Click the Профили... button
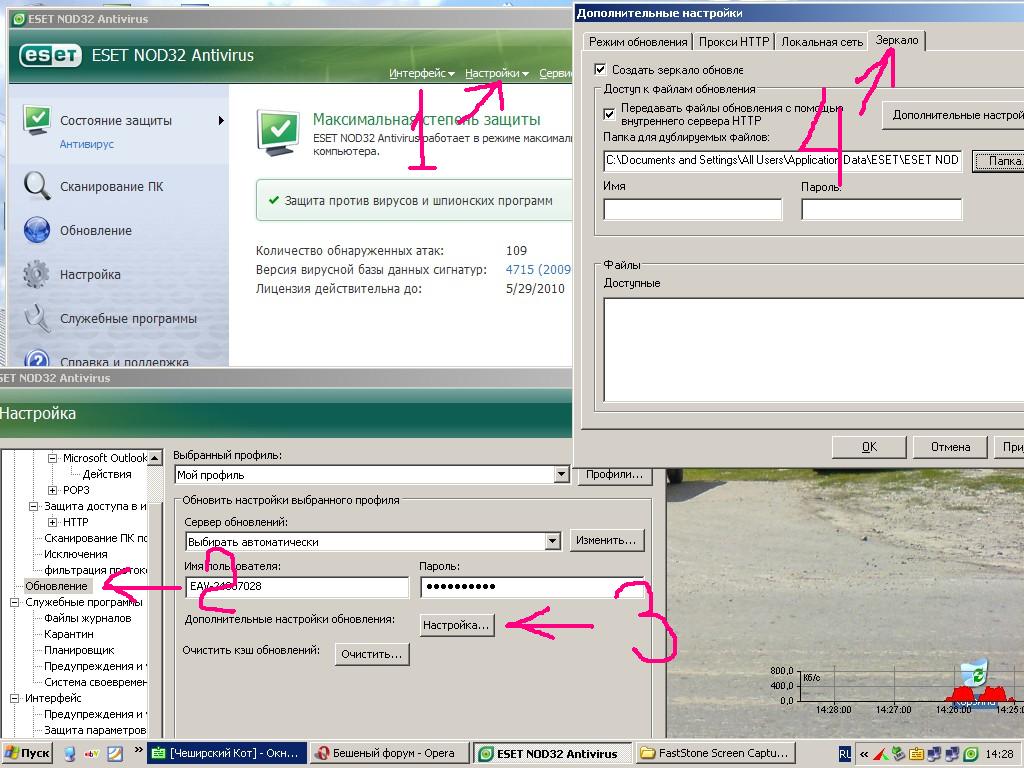The height and width of the screenshot is (768, 1024). [x=614, y=475]
